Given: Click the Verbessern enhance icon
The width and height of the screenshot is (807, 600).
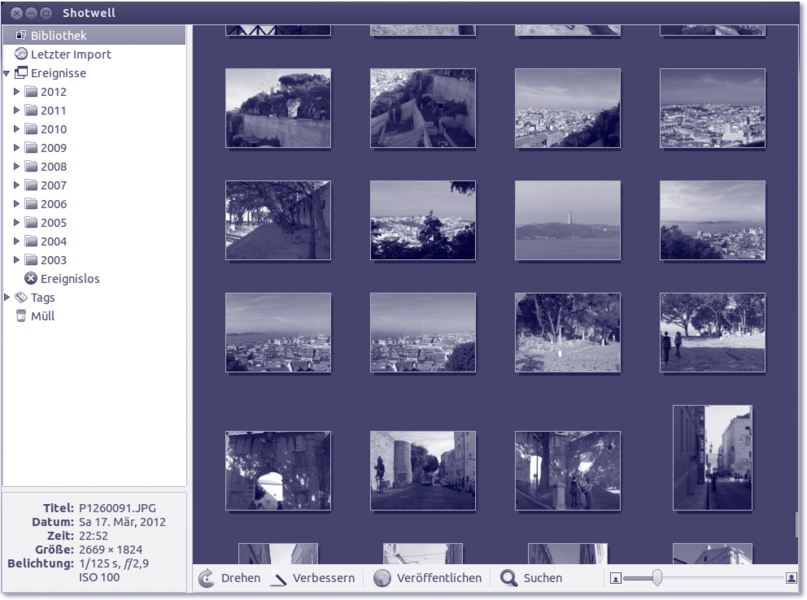Looking at the screenshot, I should click(278, 579).
